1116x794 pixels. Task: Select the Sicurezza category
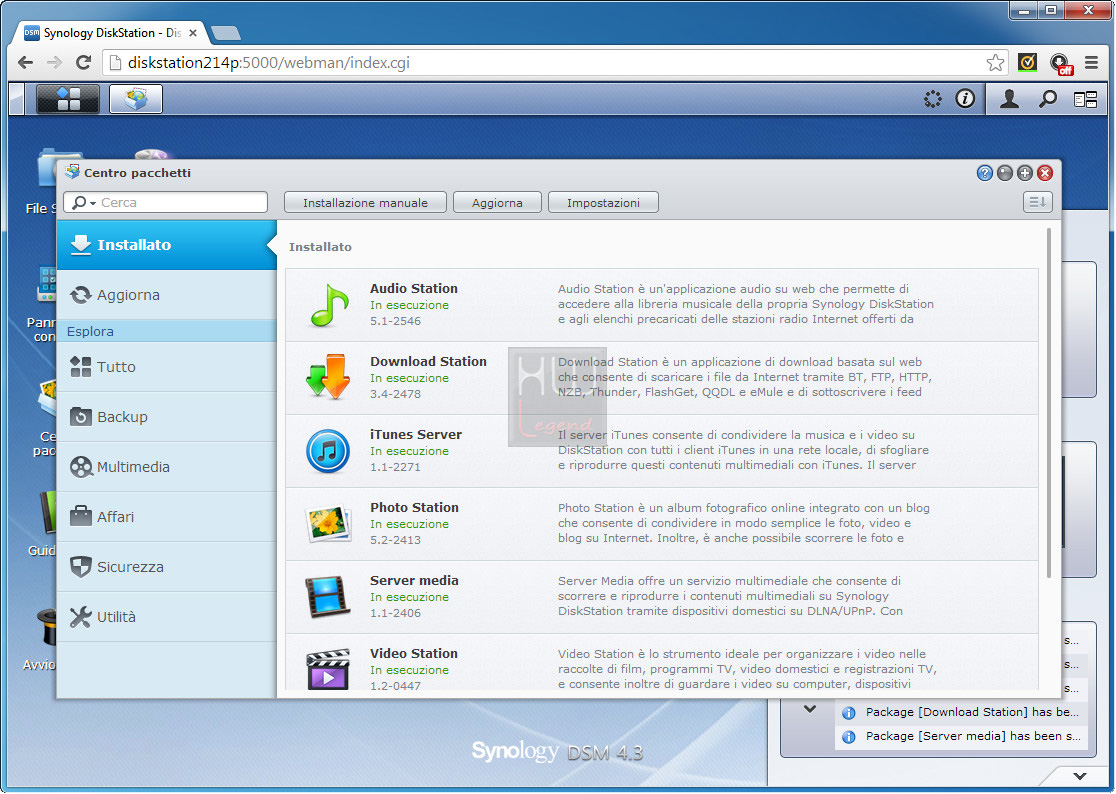167,567
